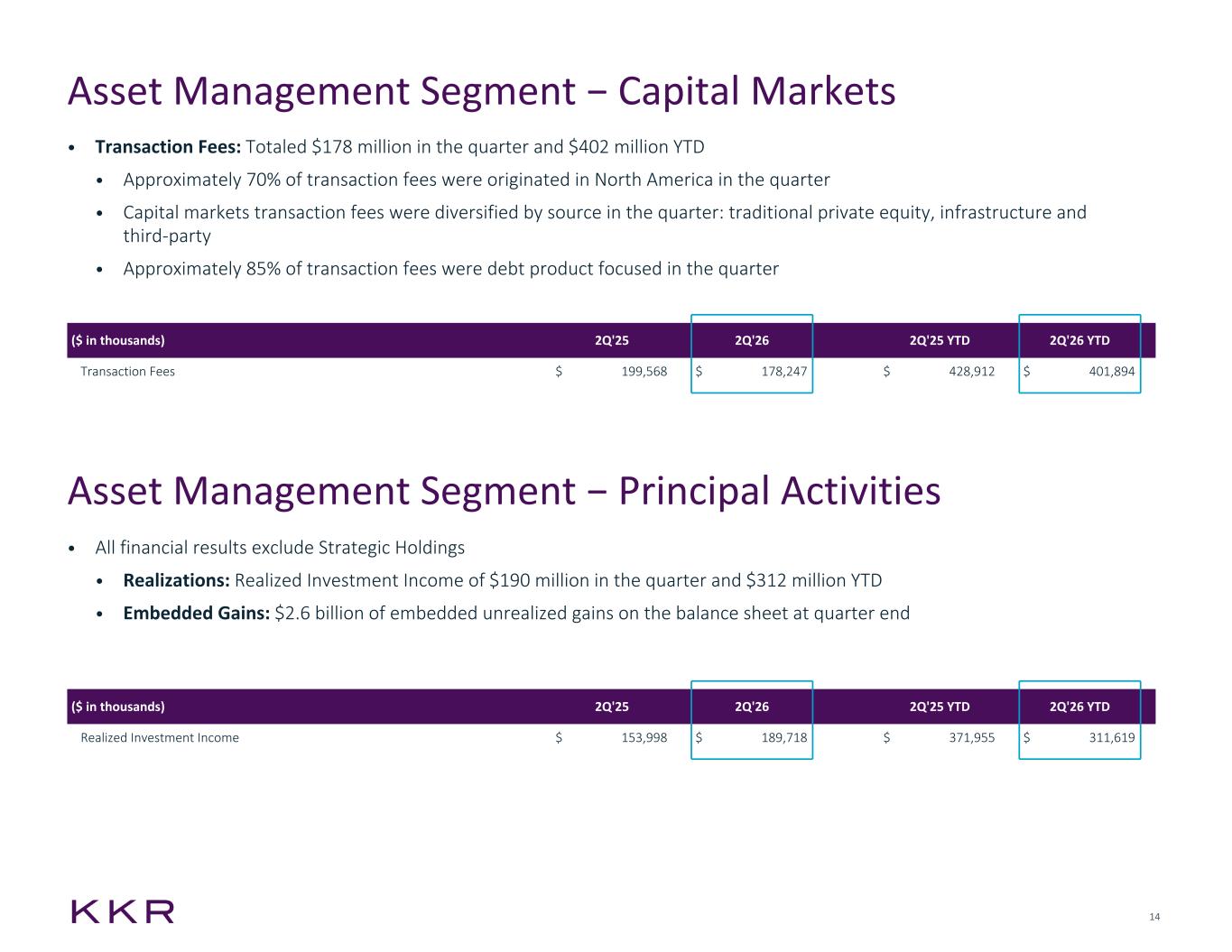The height and width of the screenshot is (952, 1232).
Task: Click 2Q'25 YTD Realized Income 371,955
Action: [x=968, y=738]
